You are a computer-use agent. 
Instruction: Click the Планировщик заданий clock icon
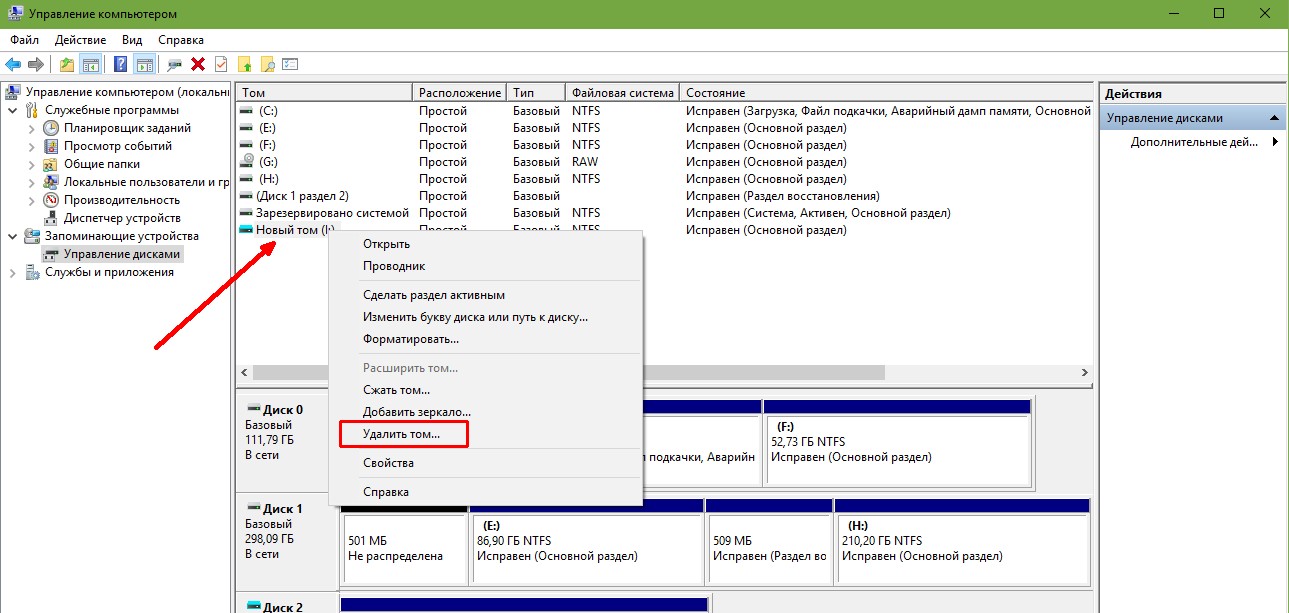51,128
